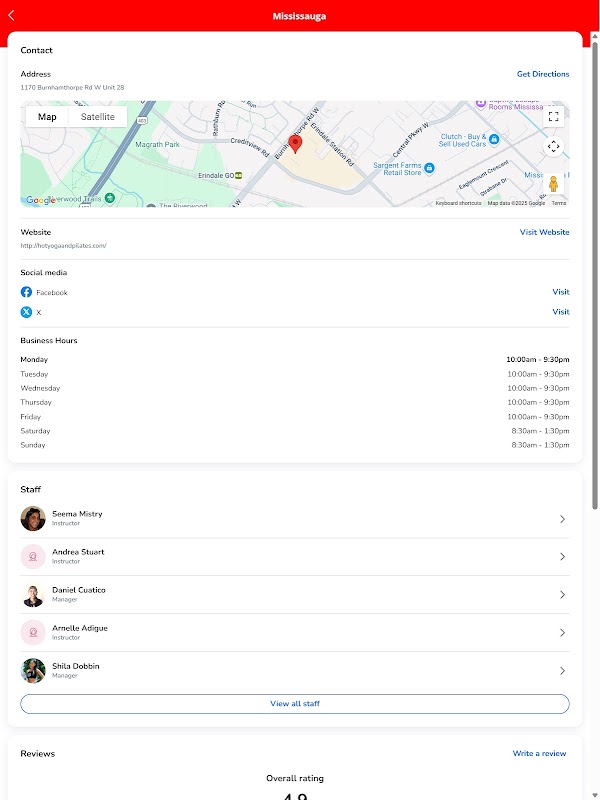Select Seema Mistry's name

[x=77, y=514]
